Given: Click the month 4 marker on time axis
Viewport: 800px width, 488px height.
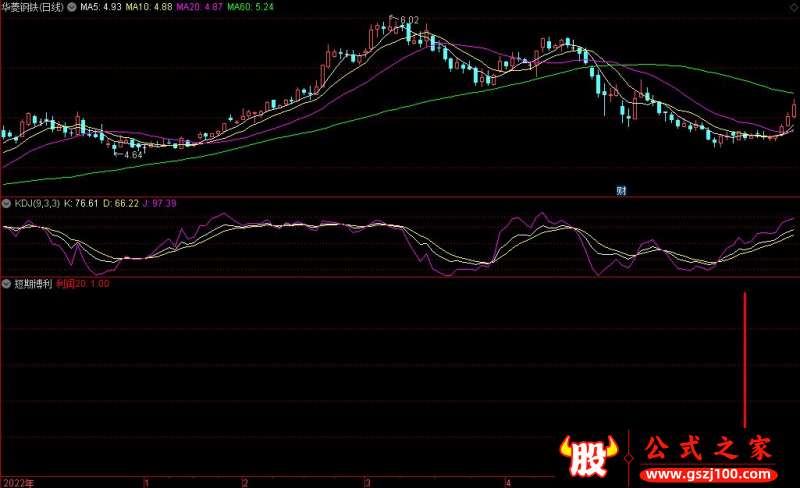Looking at the screenshot, I should 508,483.
